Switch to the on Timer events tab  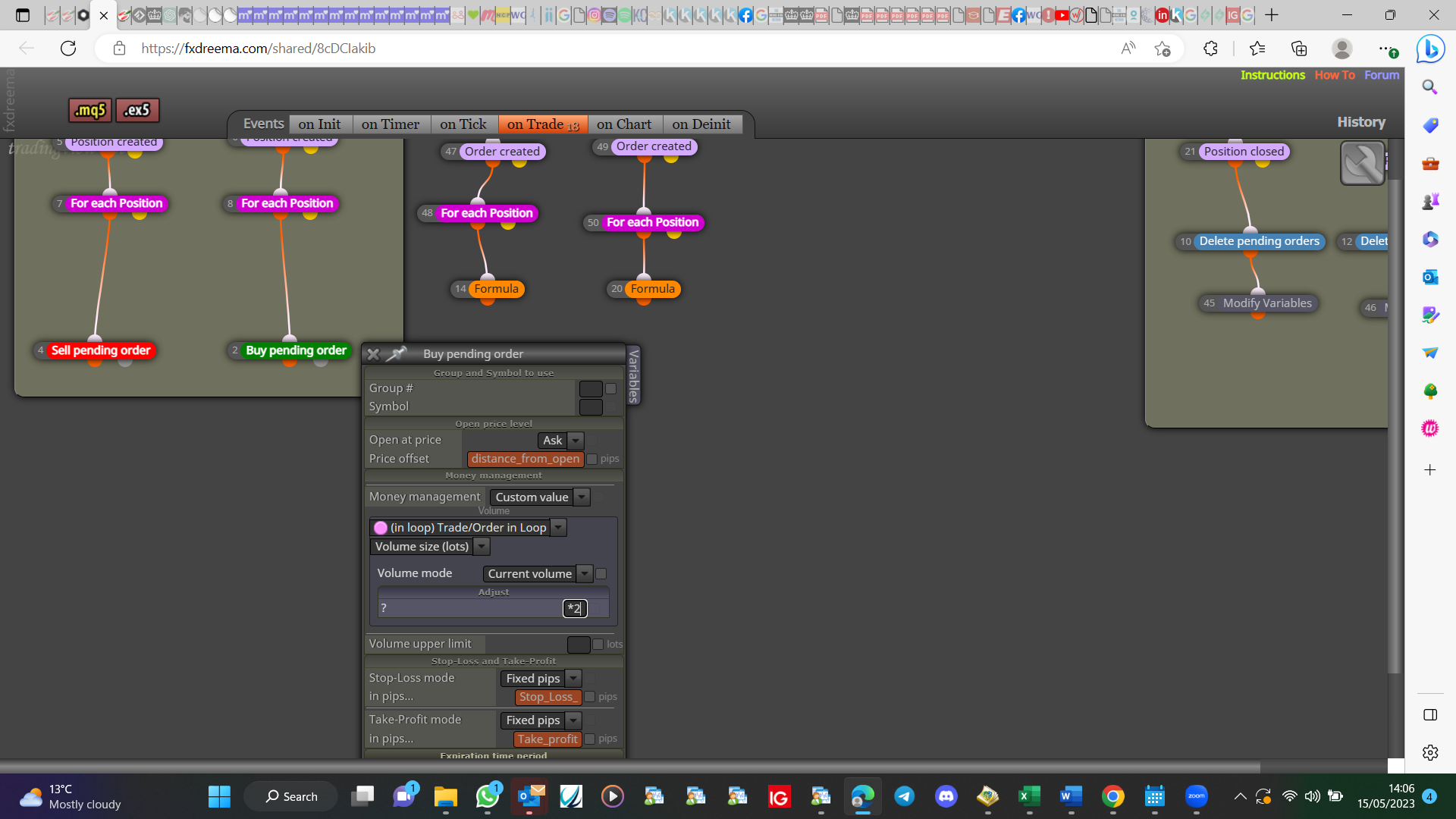[x=391, y=124]
